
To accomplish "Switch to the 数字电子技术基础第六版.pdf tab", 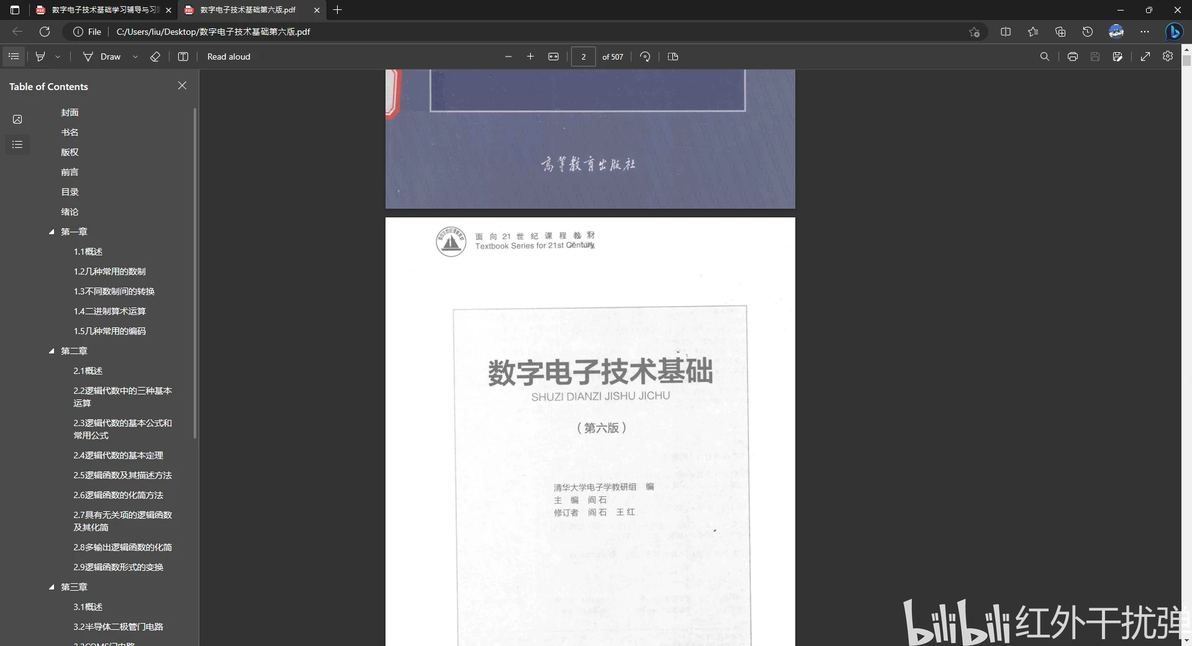I will pyautogui.click(x=252, y=10).
